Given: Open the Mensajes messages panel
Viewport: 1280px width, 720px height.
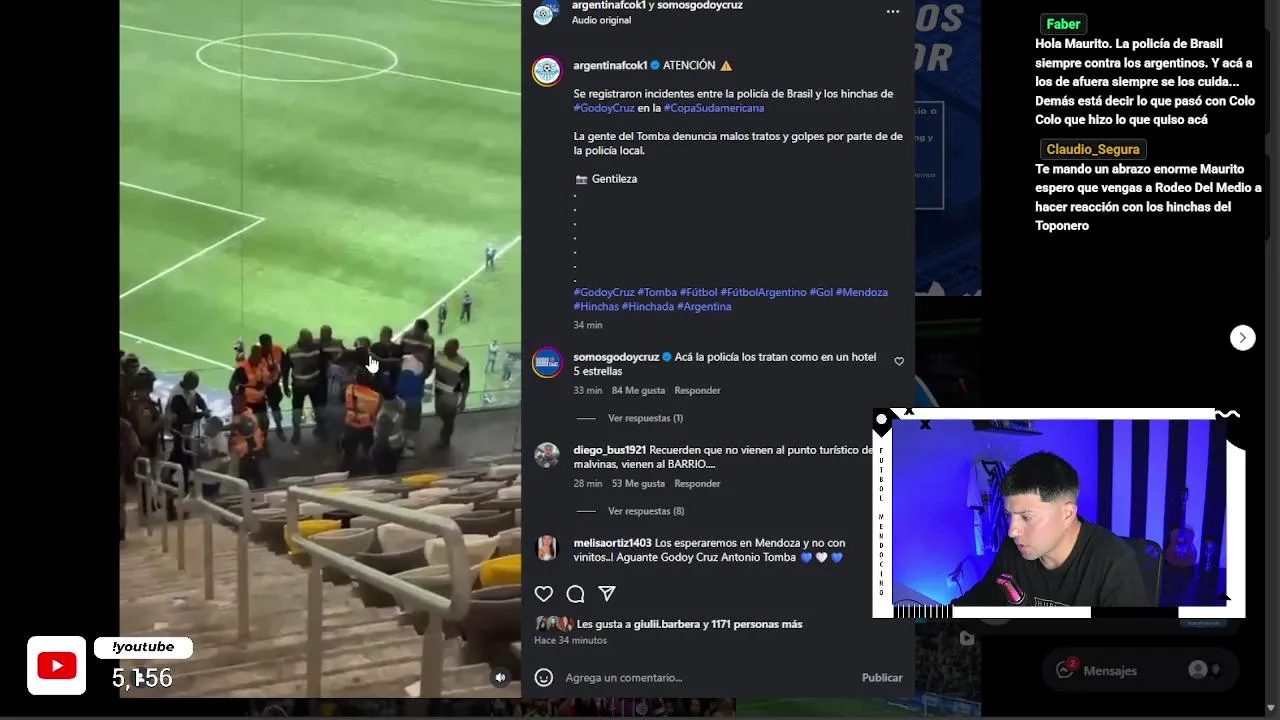Looking at the screenshot, I should pyautogui.click(x=1109, y=671).
